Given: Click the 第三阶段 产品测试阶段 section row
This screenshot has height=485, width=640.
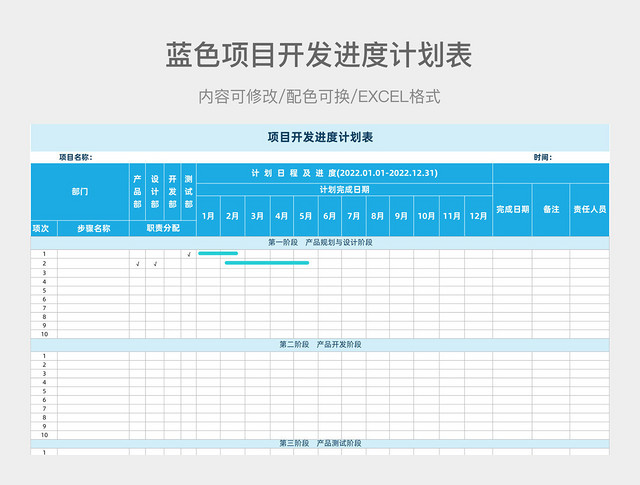Looking at the screenshot, I should 320,443.
